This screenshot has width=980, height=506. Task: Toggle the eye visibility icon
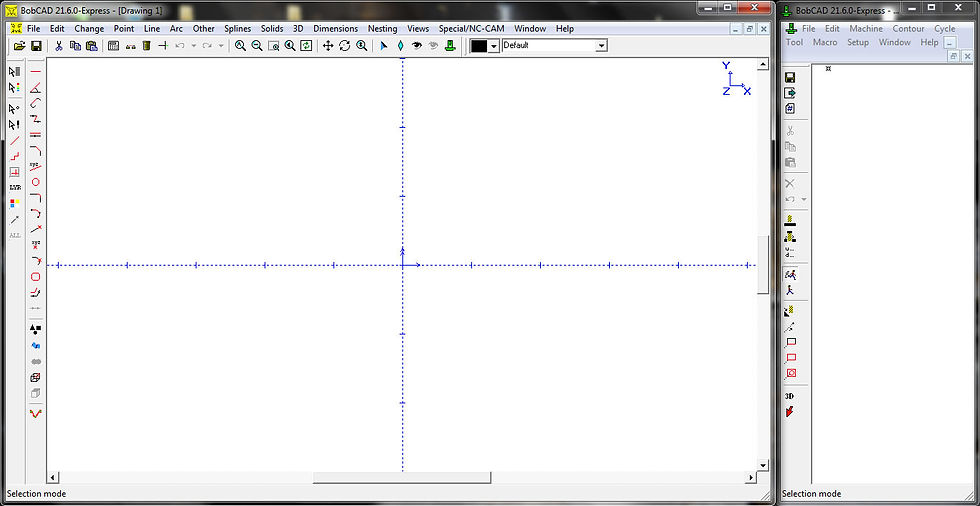[x=417, y=46]
